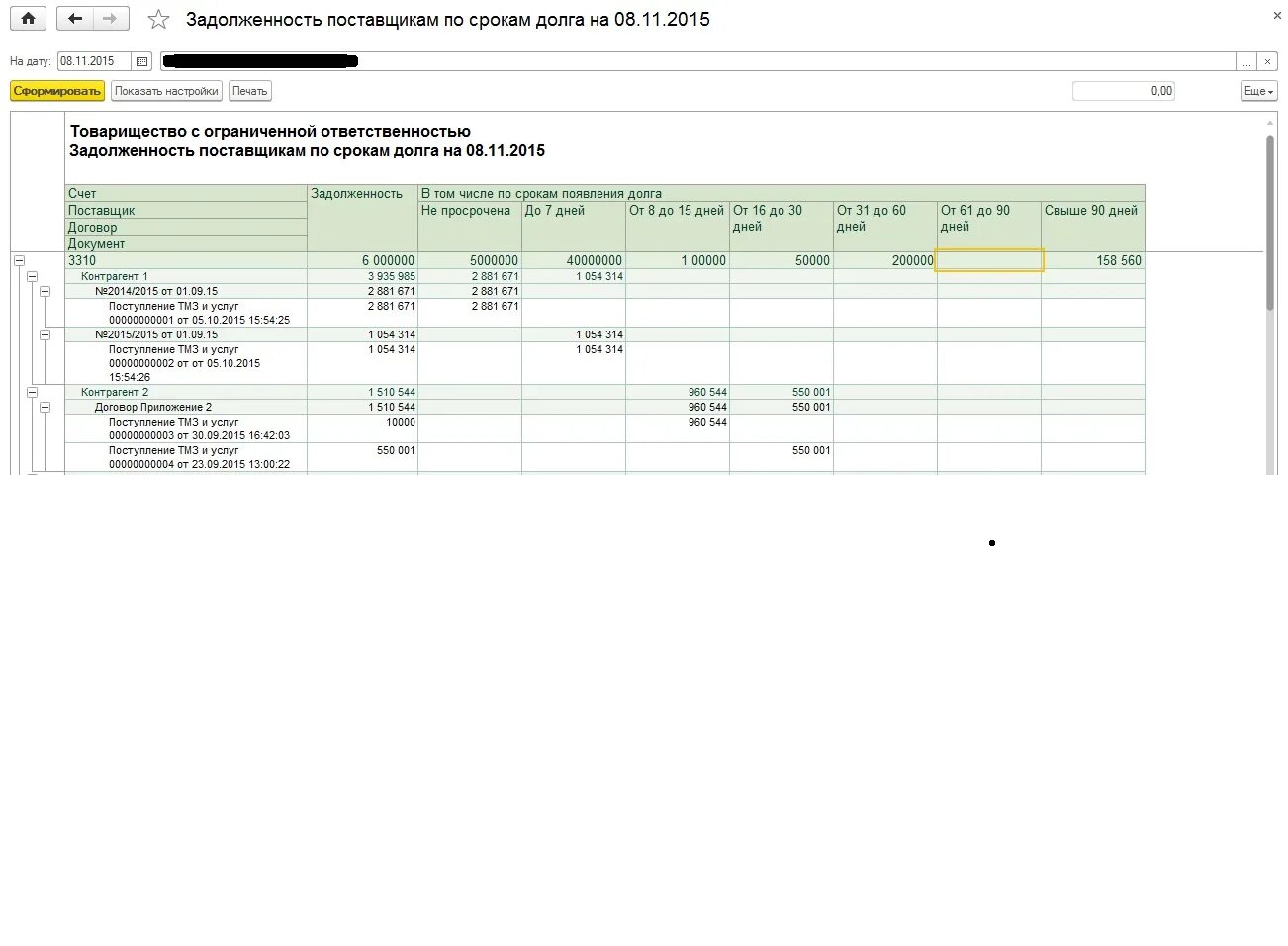Select cell 40000000 in До 7 дней
This screenshot has width=1288, height=946.
574,260
